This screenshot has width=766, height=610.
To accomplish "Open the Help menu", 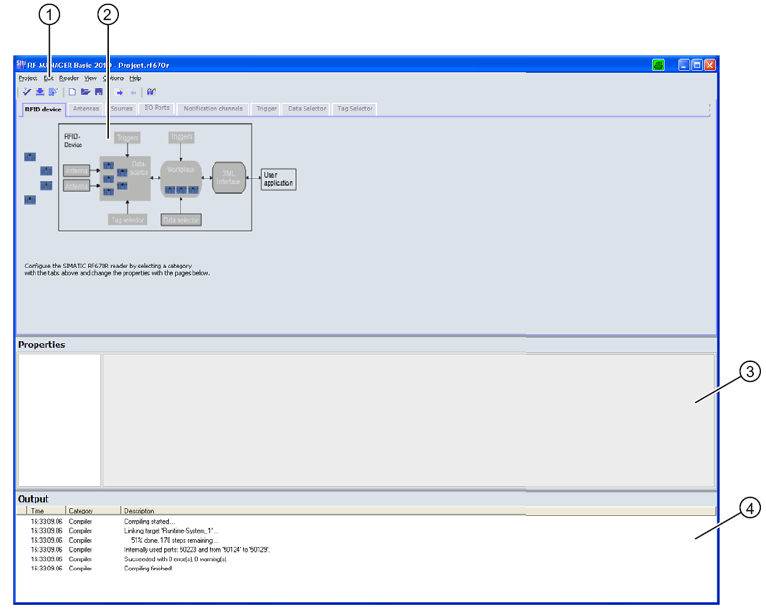I will tap(135, 78).
